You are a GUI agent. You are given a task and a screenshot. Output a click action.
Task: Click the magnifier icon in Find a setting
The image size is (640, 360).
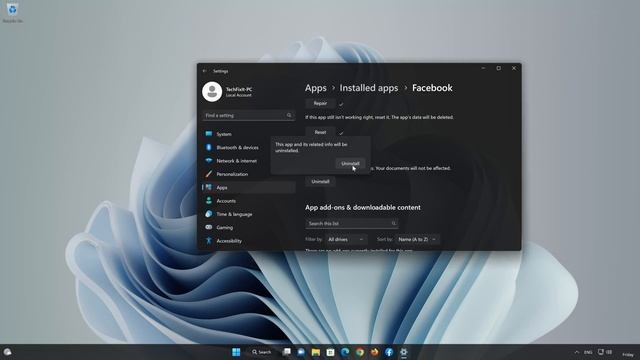289,116
